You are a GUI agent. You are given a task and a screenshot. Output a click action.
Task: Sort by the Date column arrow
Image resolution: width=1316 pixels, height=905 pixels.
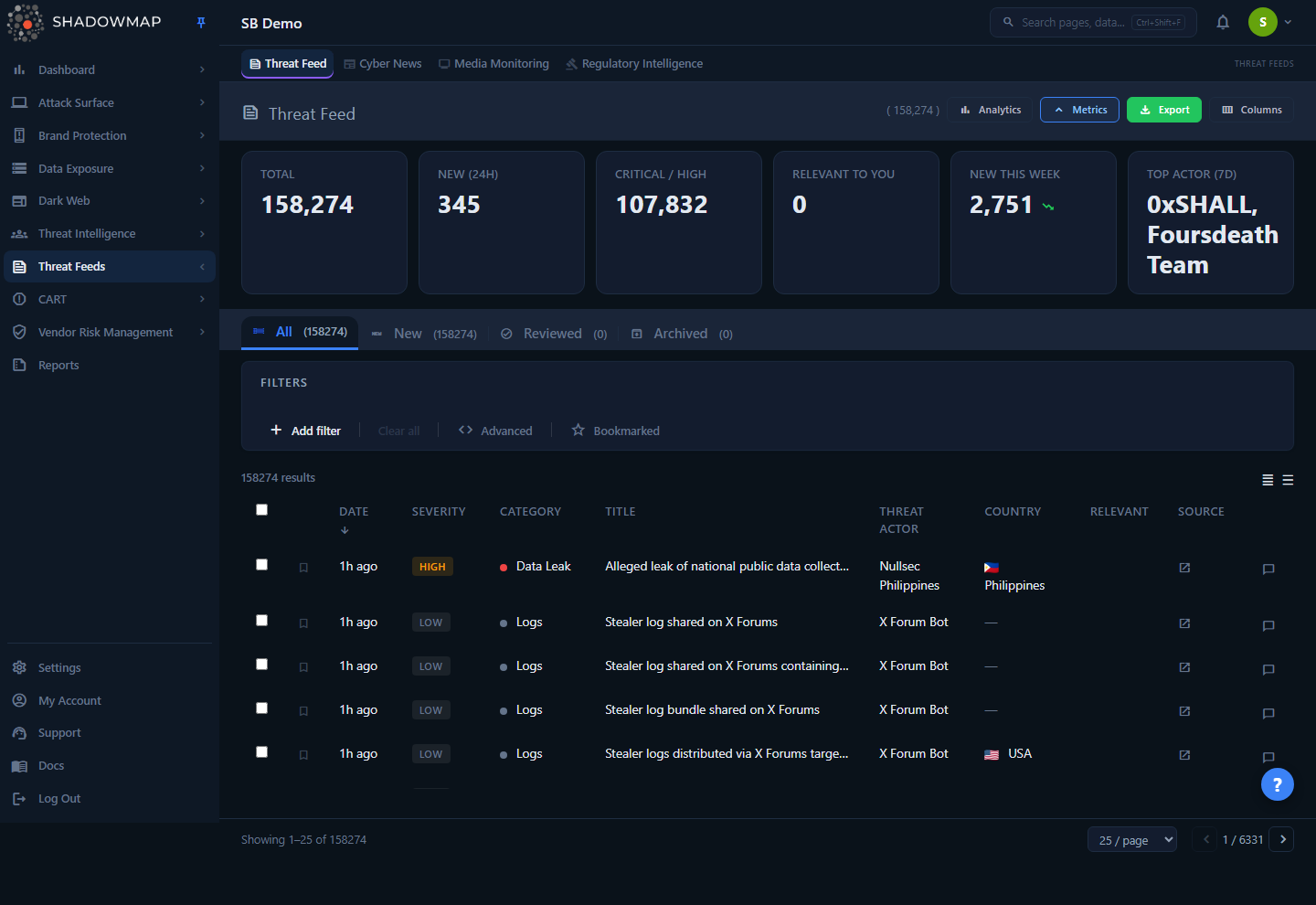point(345,530)
